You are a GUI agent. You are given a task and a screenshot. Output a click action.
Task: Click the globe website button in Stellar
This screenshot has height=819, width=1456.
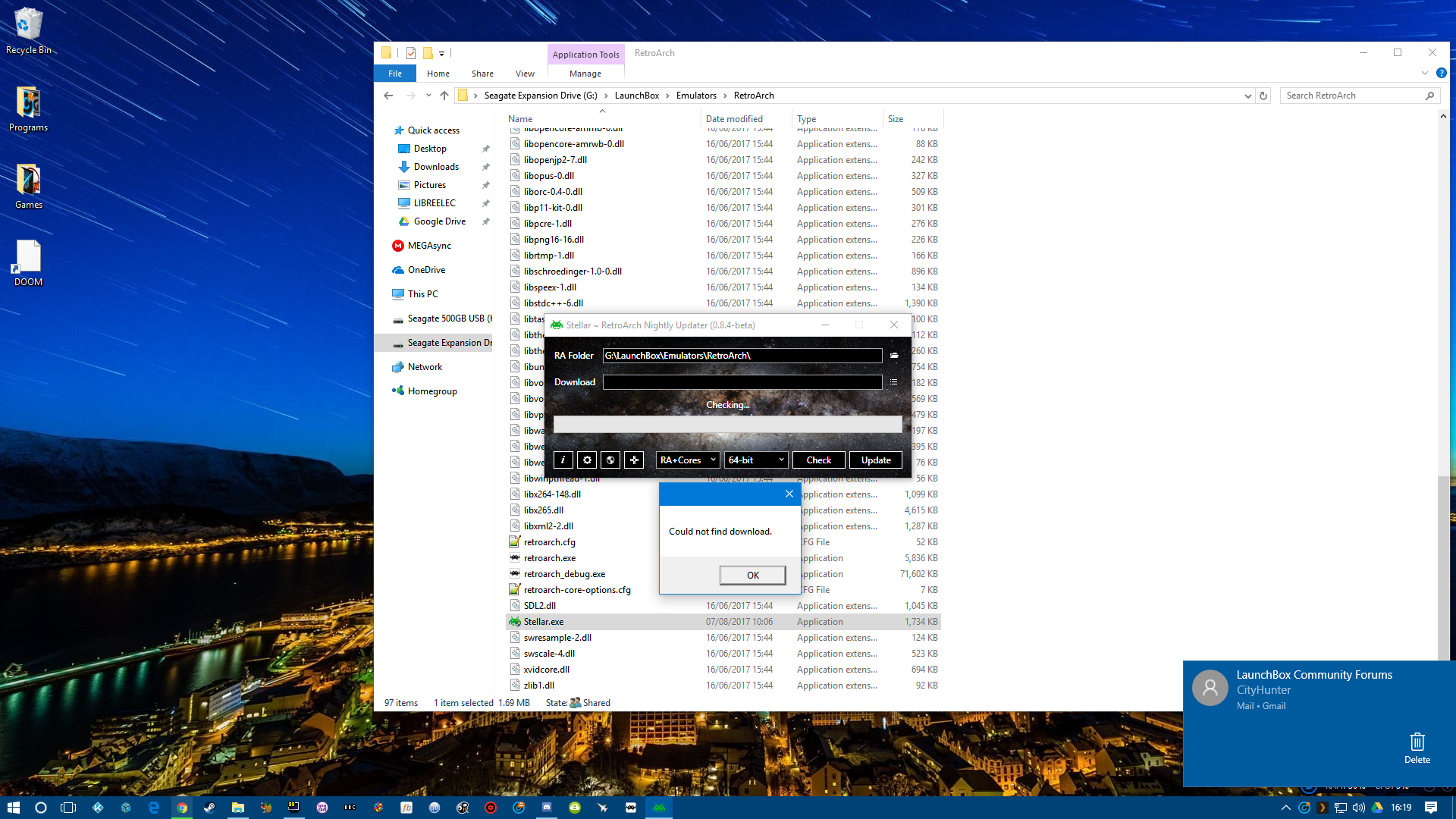click(x=610, y=460)
